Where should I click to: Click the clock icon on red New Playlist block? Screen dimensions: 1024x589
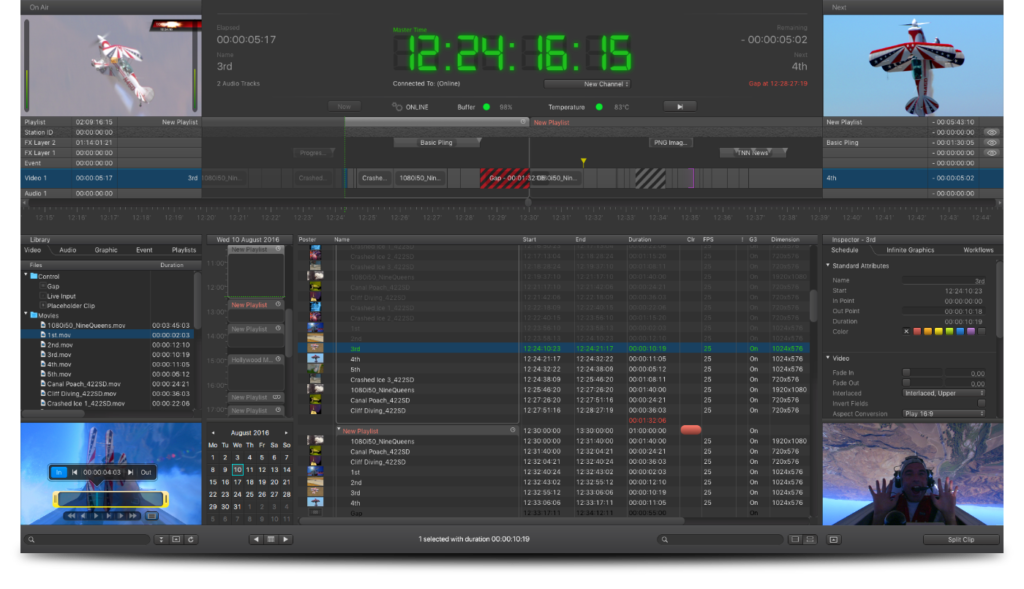click(x=278, y=304)
